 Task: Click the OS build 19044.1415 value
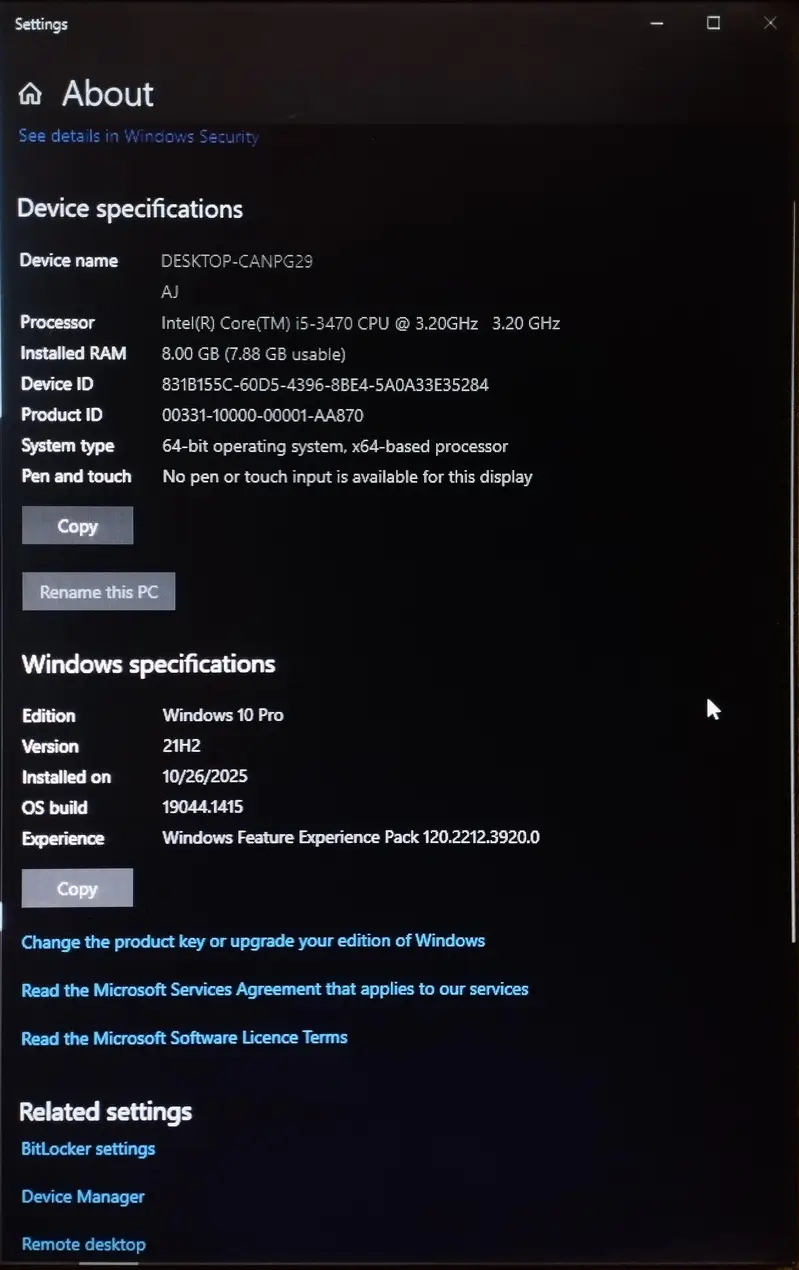point(202,807)
